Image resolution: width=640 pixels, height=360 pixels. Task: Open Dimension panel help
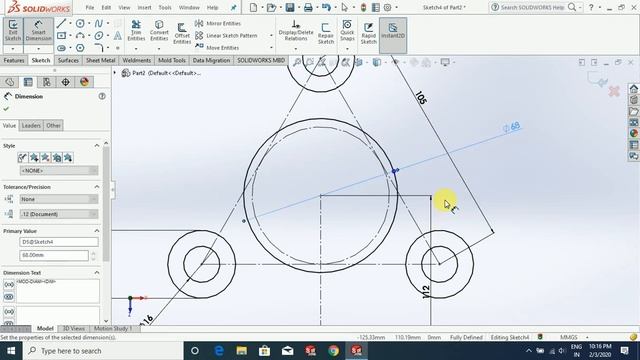102,96
